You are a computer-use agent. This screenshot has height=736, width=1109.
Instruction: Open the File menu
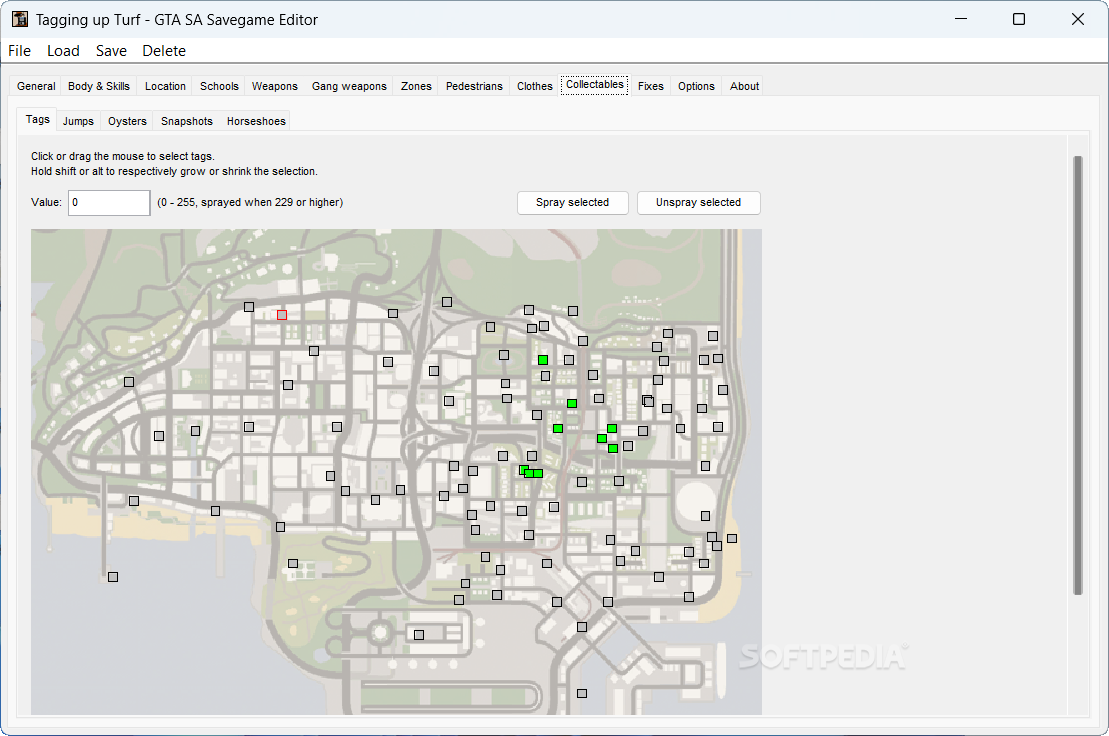point(19,51)
